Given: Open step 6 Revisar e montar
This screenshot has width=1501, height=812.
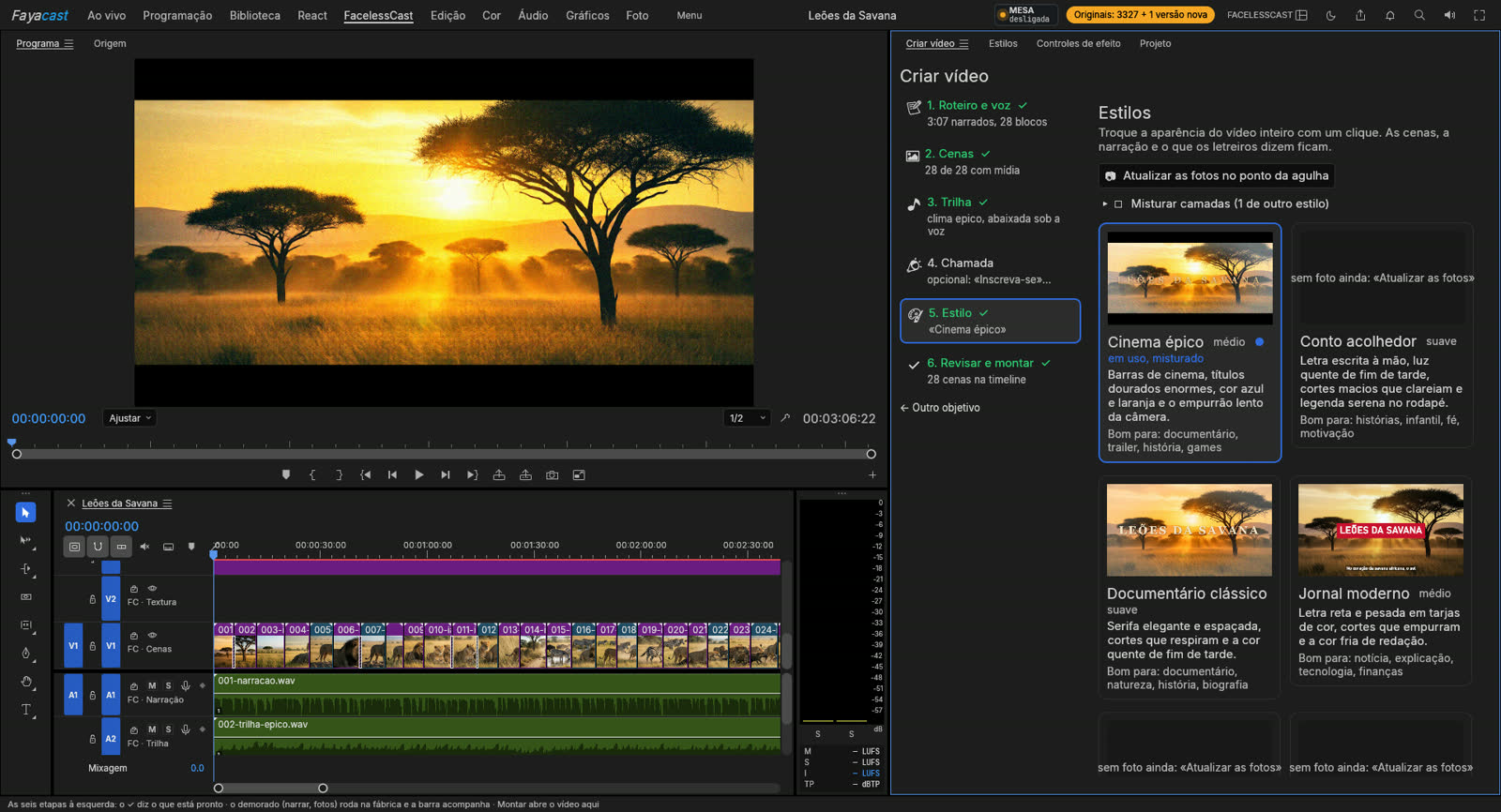Looking at the screenshot, I should coord(990,371).
